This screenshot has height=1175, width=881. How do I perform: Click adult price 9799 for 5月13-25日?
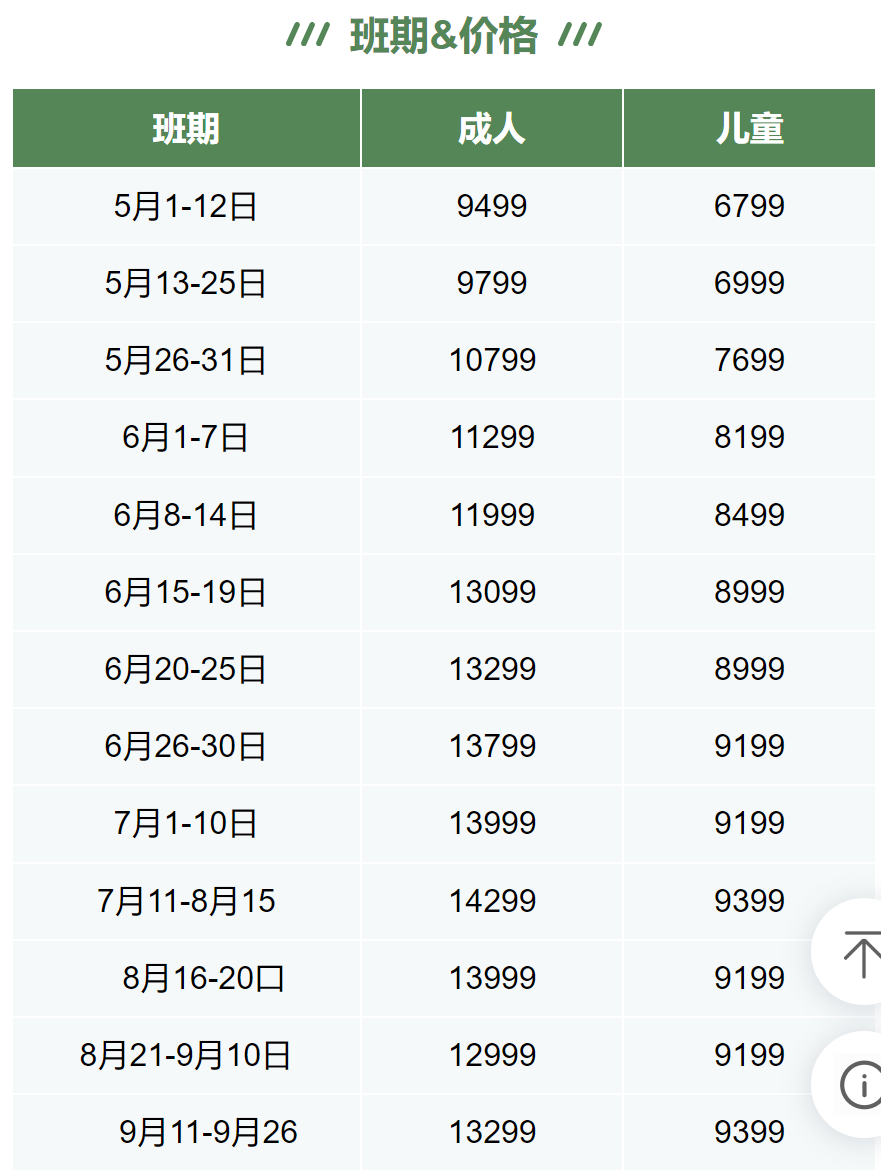click(491, 283)
